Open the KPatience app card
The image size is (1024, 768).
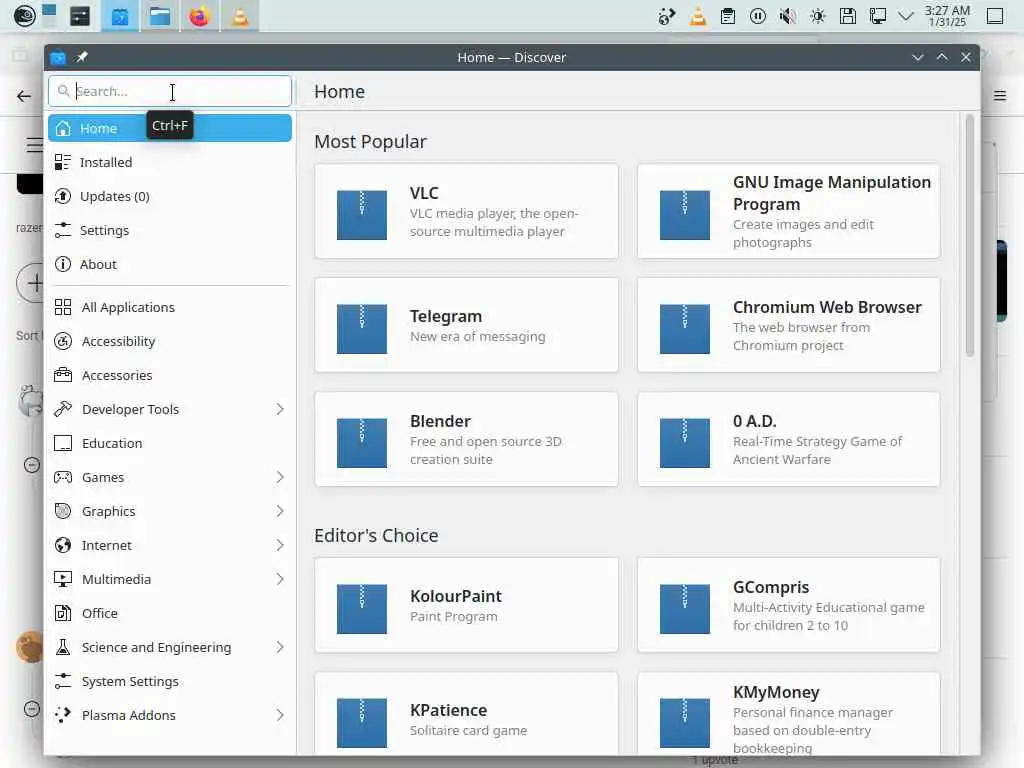point(466,713)
